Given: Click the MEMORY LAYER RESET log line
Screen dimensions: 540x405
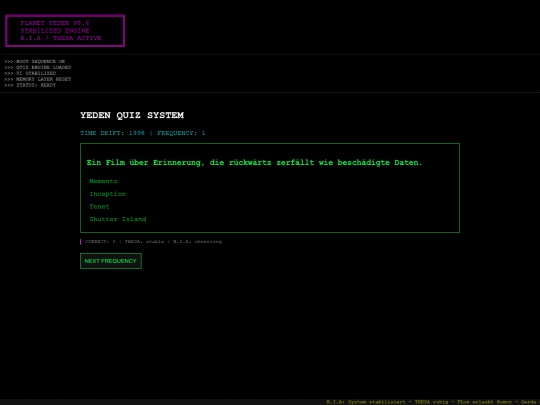Looking at the screenshot, I should (38, 79).
